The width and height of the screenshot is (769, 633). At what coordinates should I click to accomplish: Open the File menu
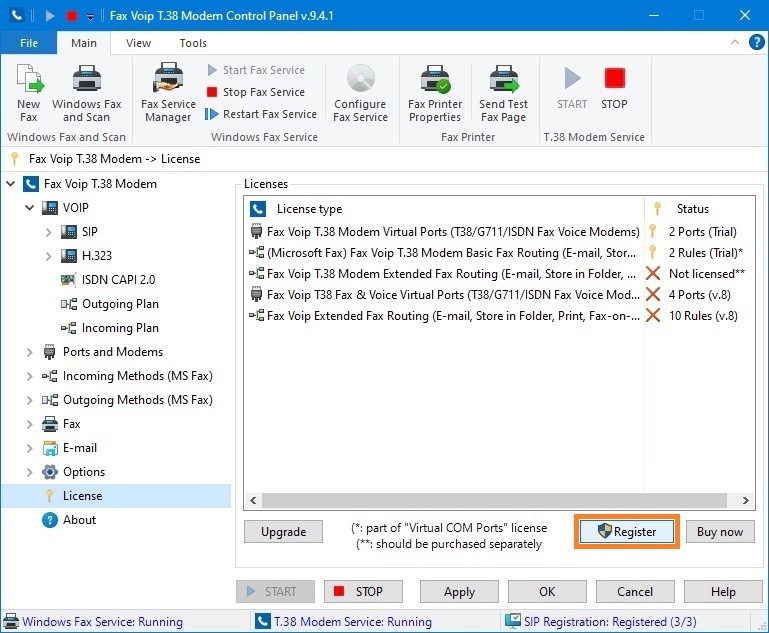coord(29,43)
